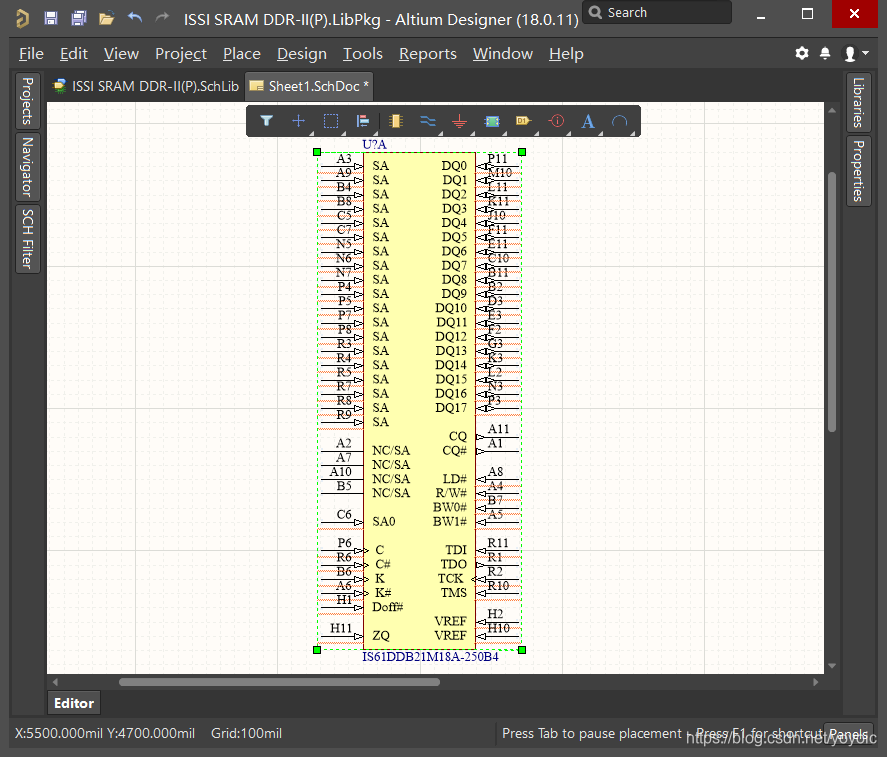Click the Grid:100mil status text
The height and width of the screenshot is (757, 887).
click(x=246, y=734)
